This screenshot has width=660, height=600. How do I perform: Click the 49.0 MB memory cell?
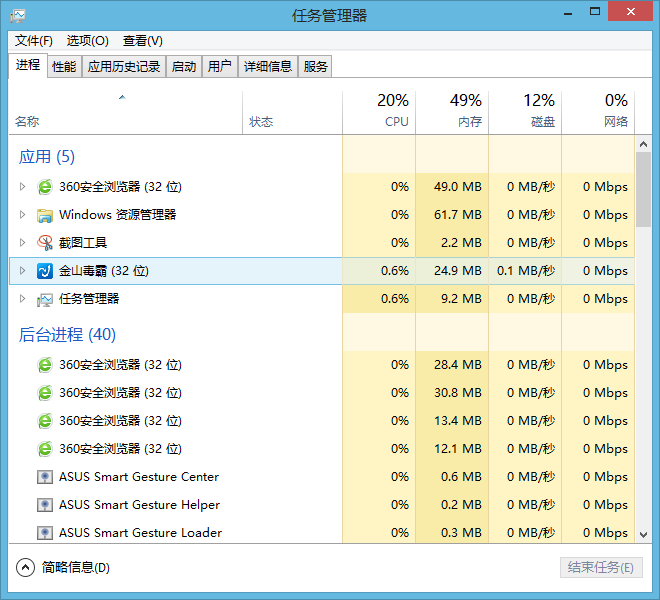click(x=452, y=187)
